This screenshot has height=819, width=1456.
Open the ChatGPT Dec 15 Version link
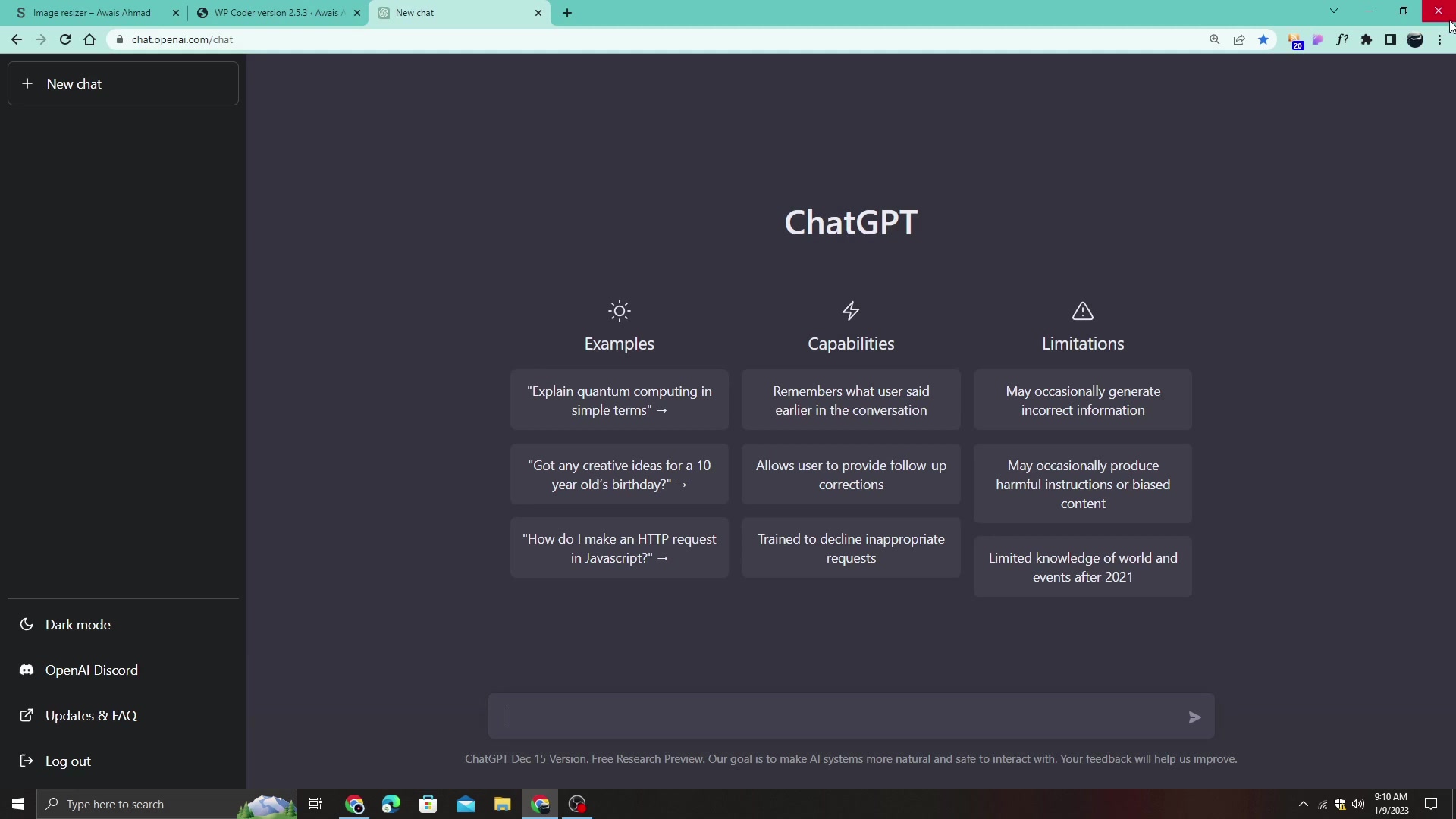click(526, 759)
